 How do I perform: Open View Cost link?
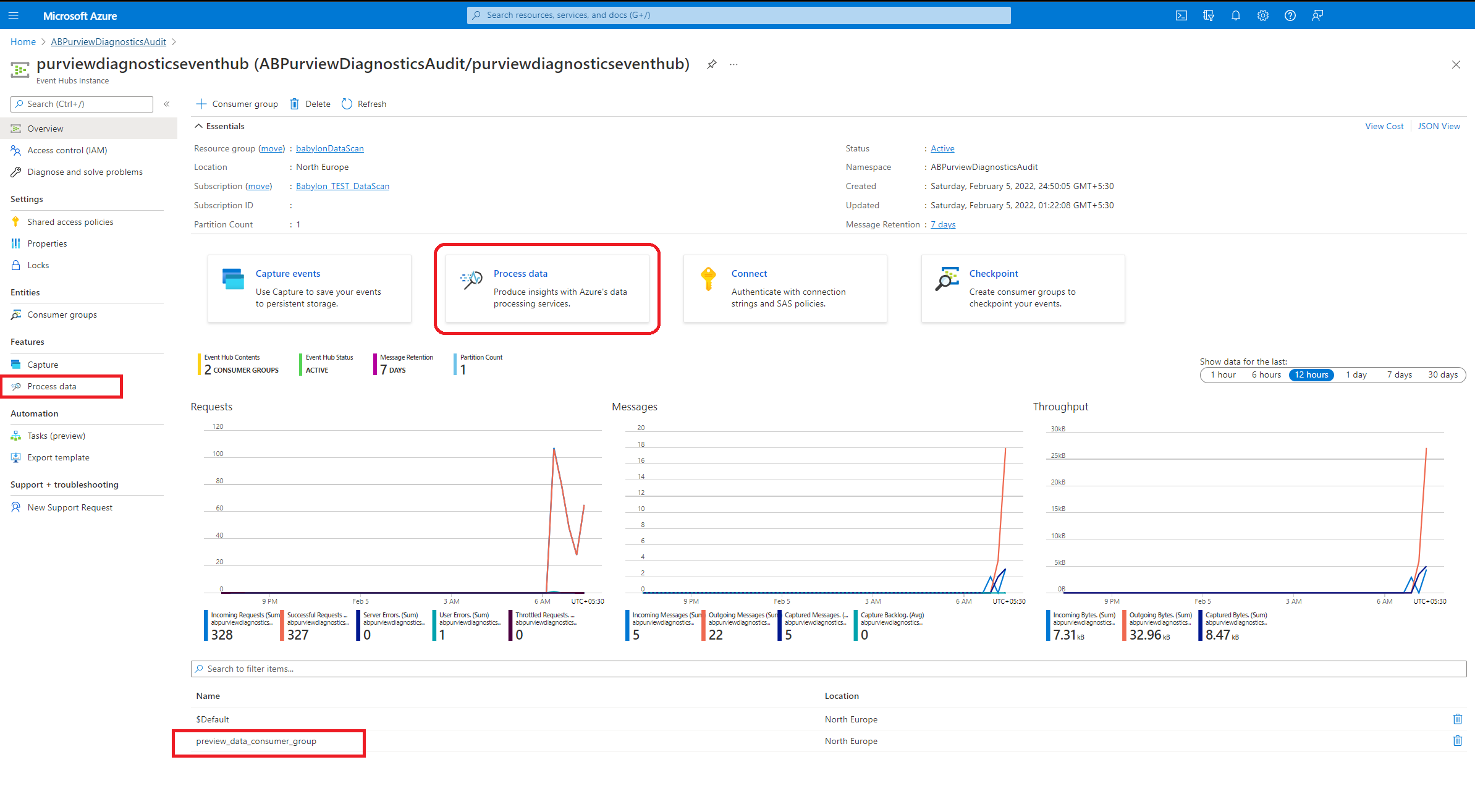(1384, 126)
